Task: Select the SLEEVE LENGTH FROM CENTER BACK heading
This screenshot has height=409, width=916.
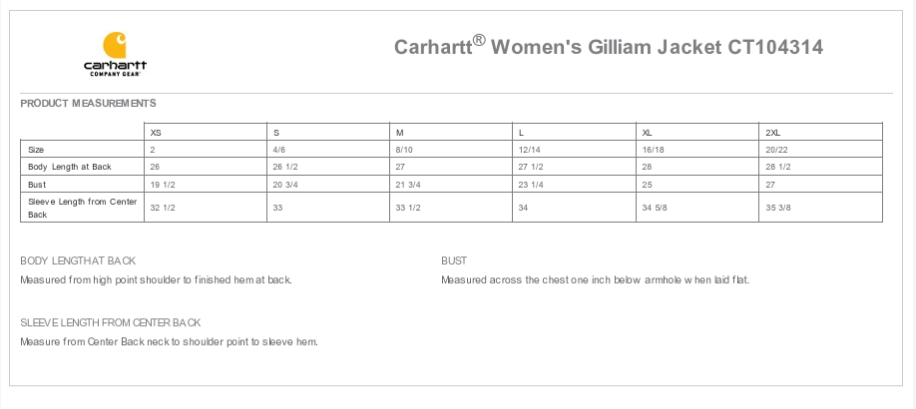Action: (110, 323)
